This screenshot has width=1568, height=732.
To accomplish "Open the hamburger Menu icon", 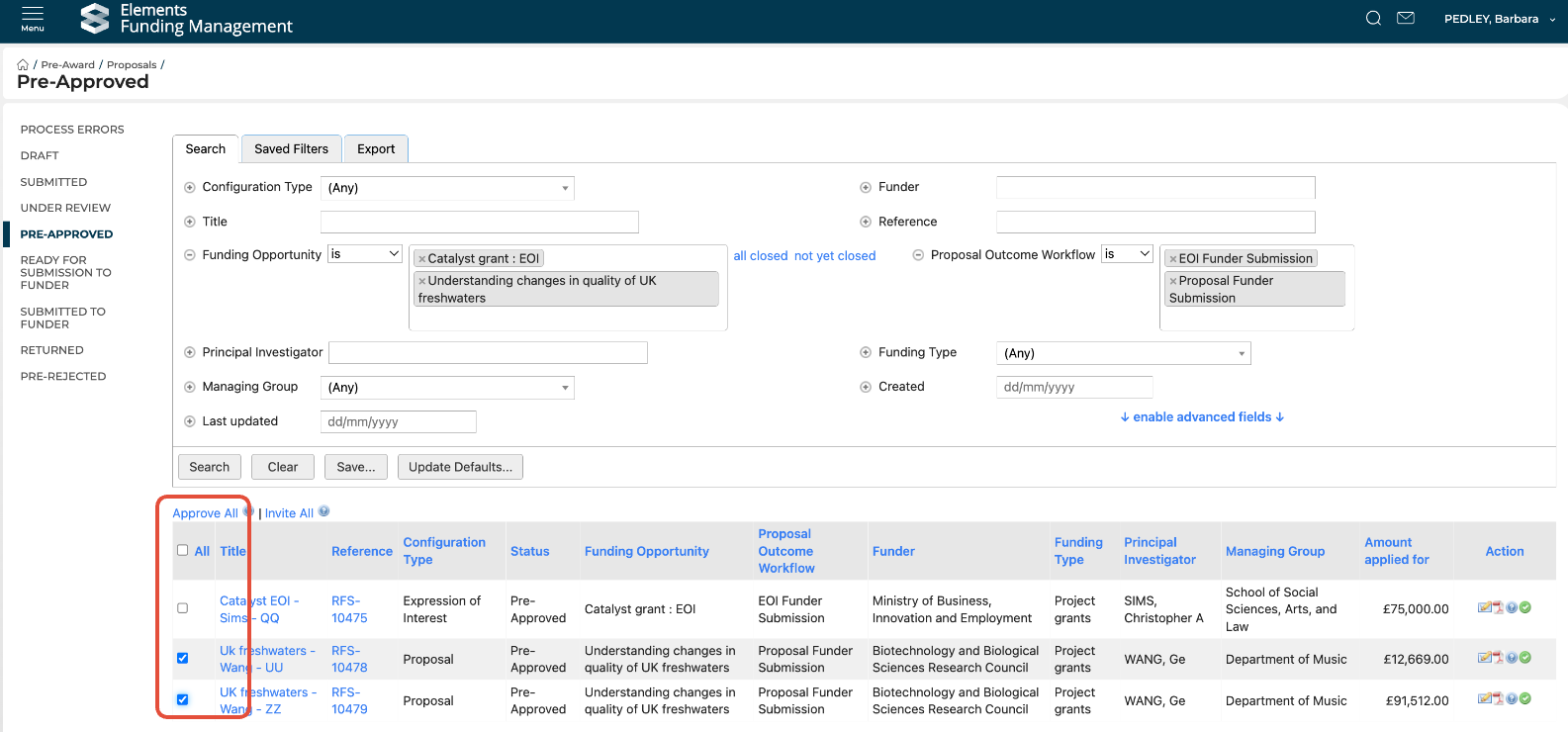I will point(33,18).
